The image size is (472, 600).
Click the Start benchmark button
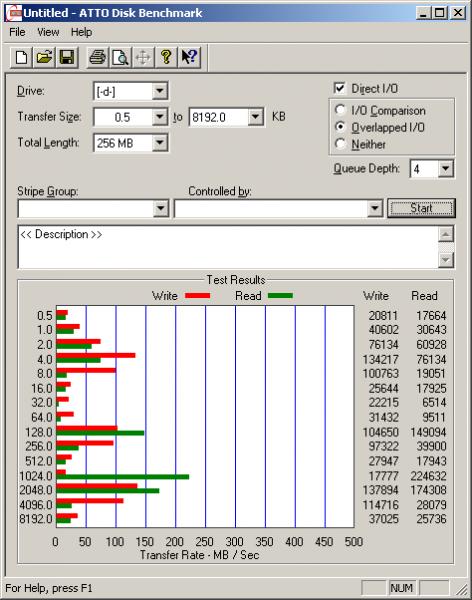pyautogui.click(x=421, y=208)
